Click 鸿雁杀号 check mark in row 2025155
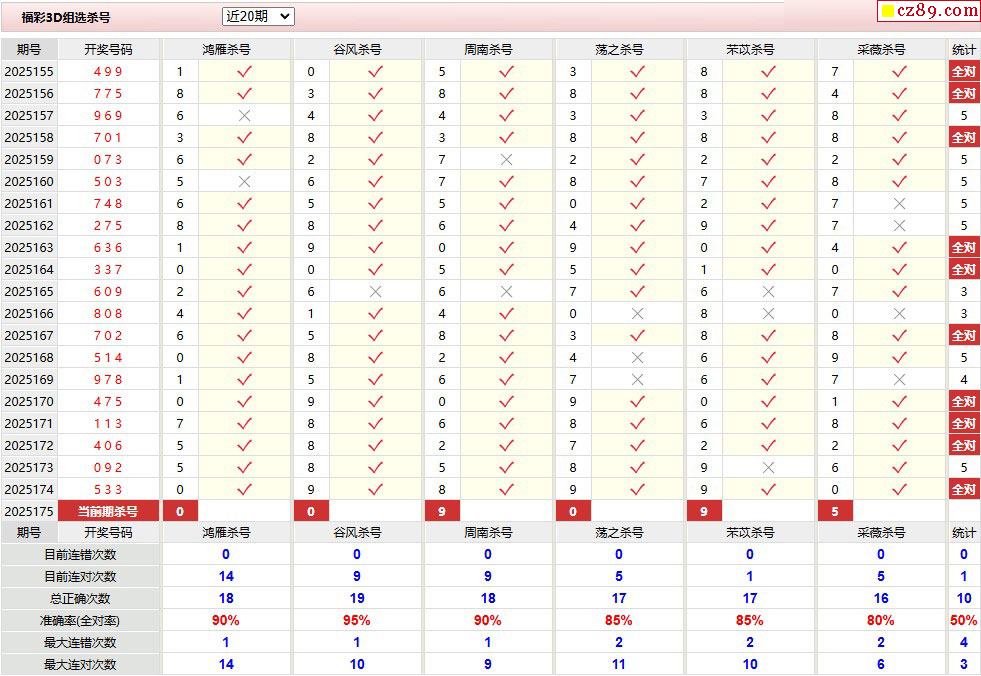981x676 pixels. pos(245,71)
